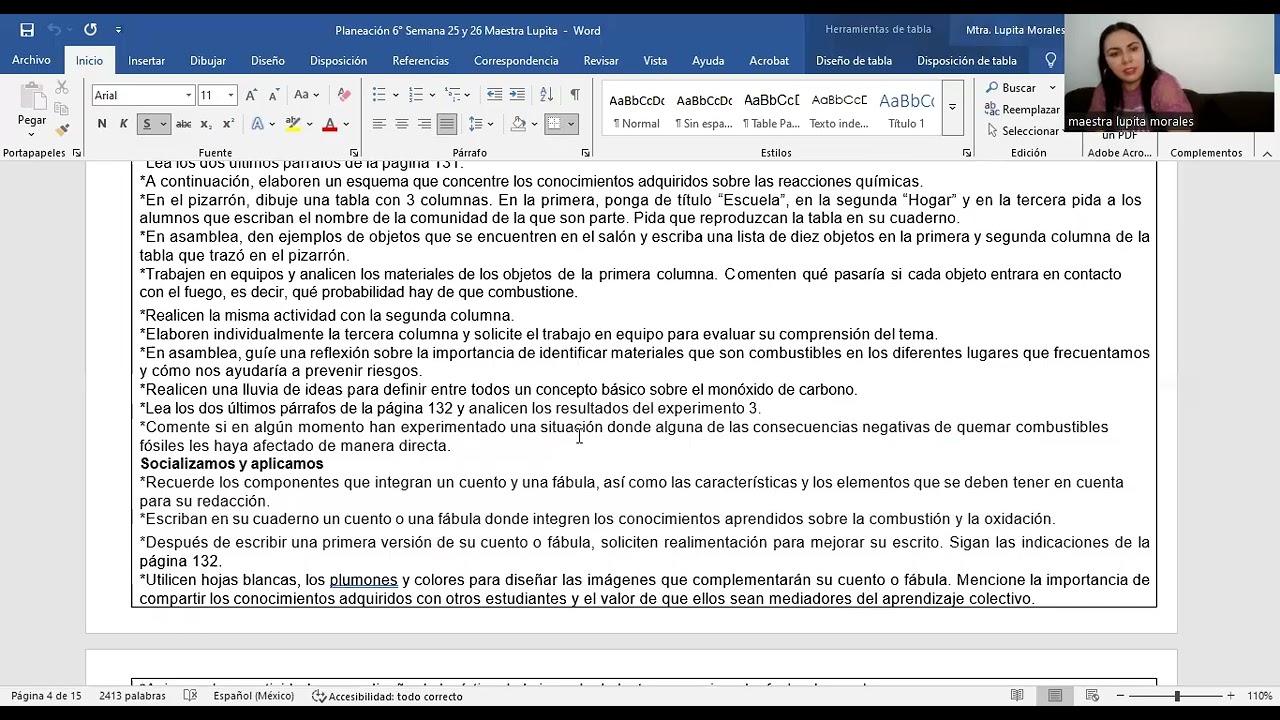Open Fuente dialog launcher
Viewport: 1280px width, 720px height.
pos(353,153)
